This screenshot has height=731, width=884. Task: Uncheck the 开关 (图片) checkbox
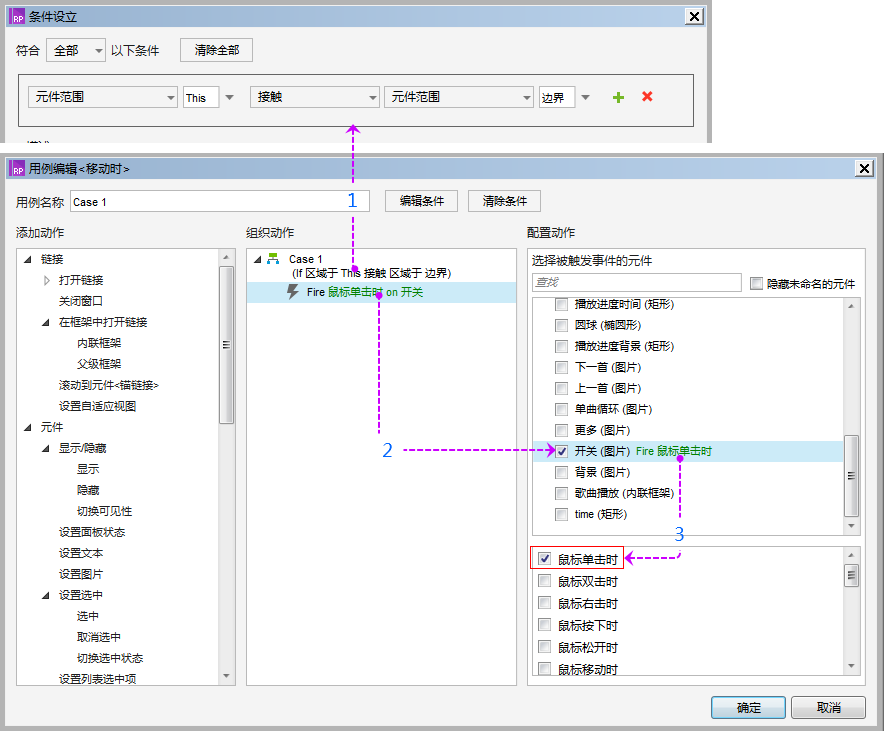[x=562, y=451]
